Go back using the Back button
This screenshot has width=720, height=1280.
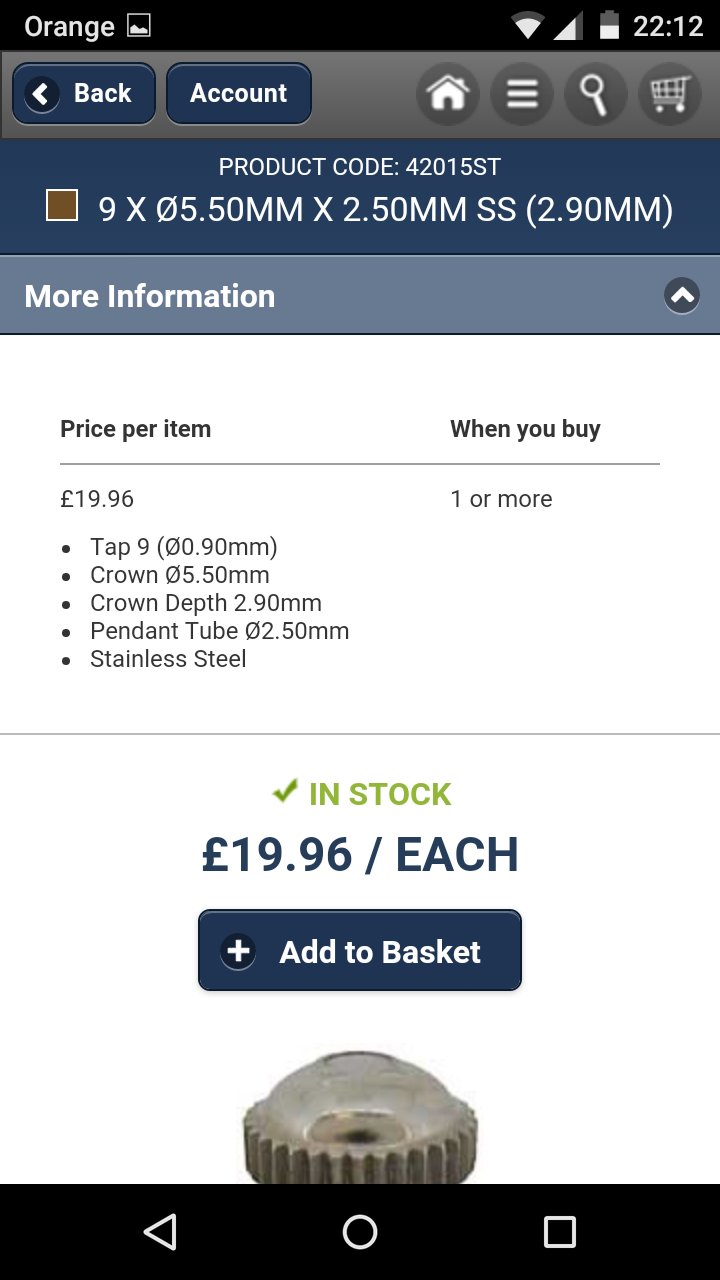click(84, 94)
